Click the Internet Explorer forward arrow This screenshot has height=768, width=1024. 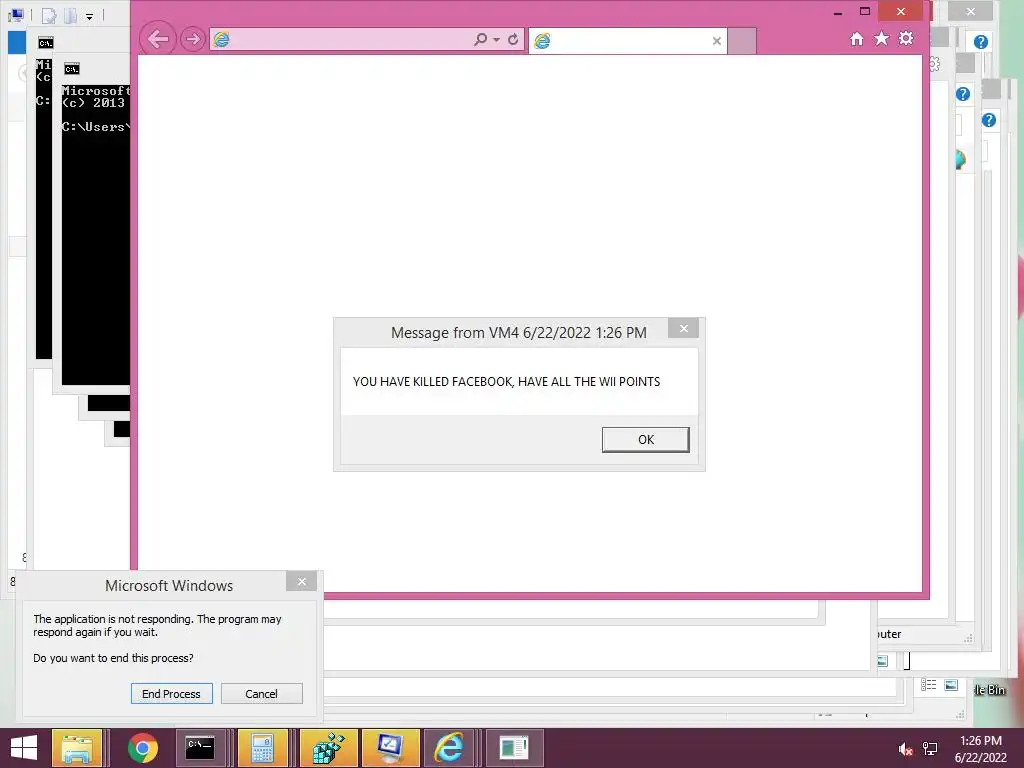(192, 39)
